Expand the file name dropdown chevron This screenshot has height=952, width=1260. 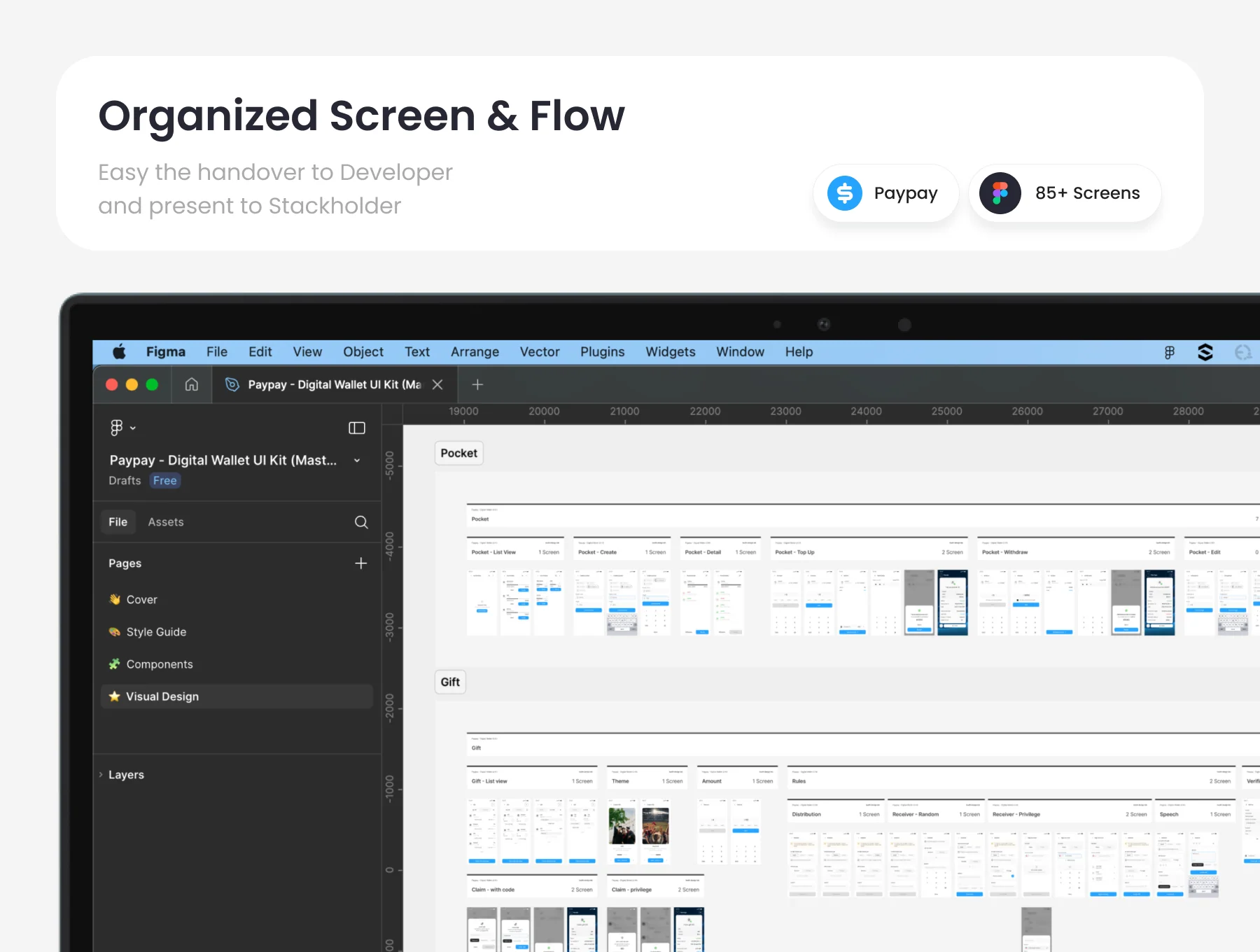tap(357, 461)
